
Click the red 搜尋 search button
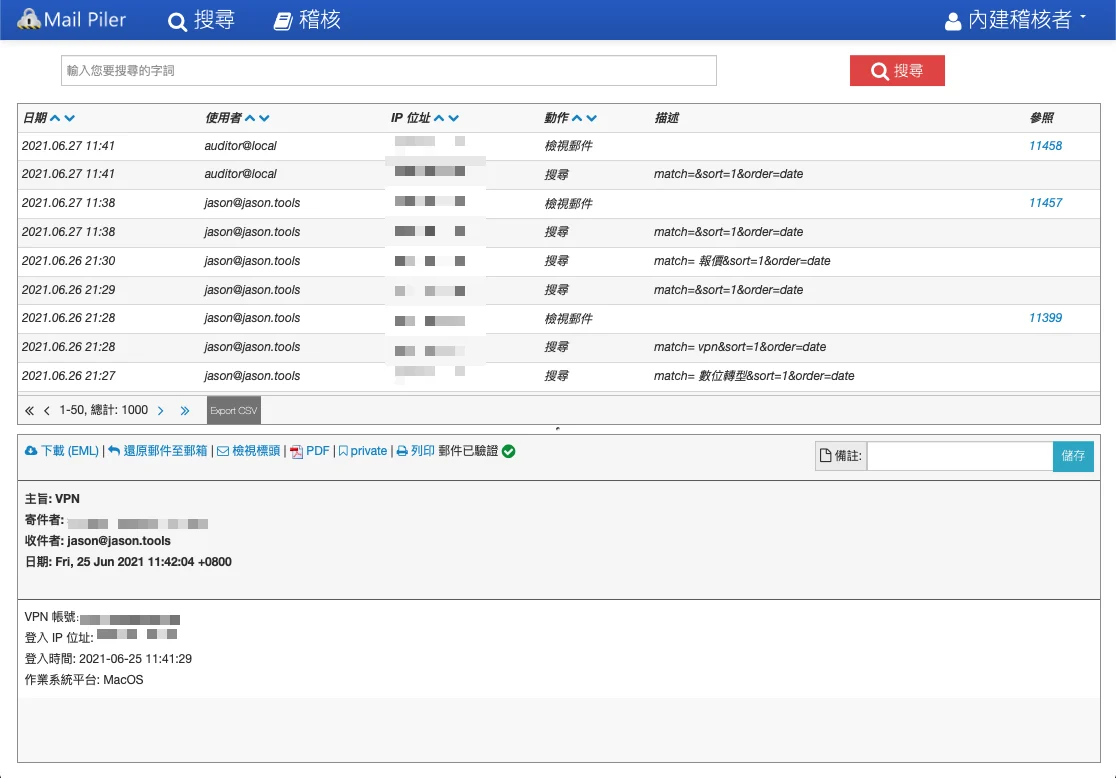(897, 70)
